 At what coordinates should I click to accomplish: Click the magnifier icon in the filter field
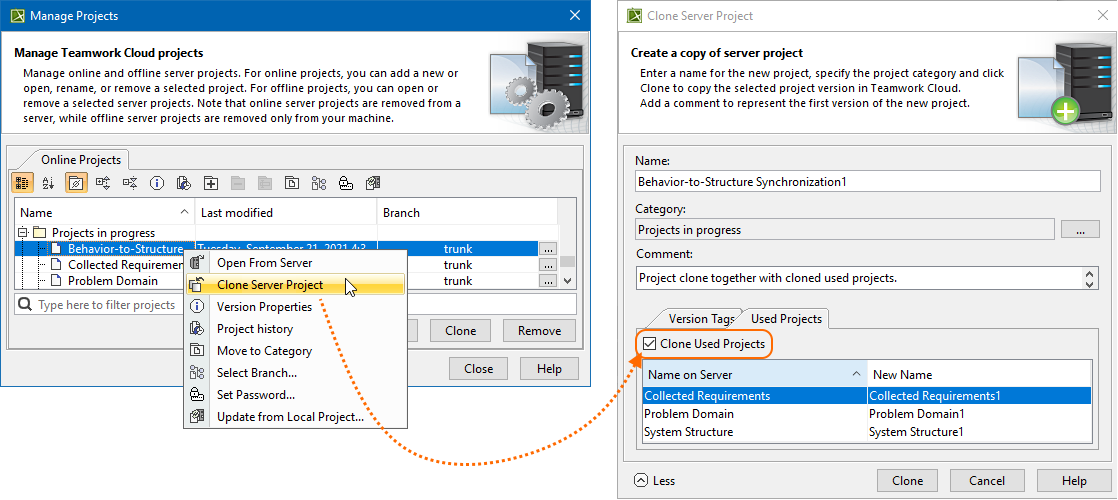(26, 305)
